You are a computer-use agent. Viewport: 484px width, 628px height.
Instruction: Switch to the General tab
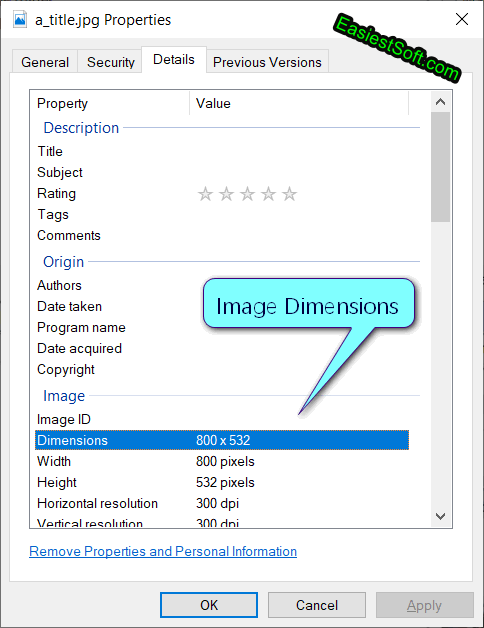click(45, 62)
